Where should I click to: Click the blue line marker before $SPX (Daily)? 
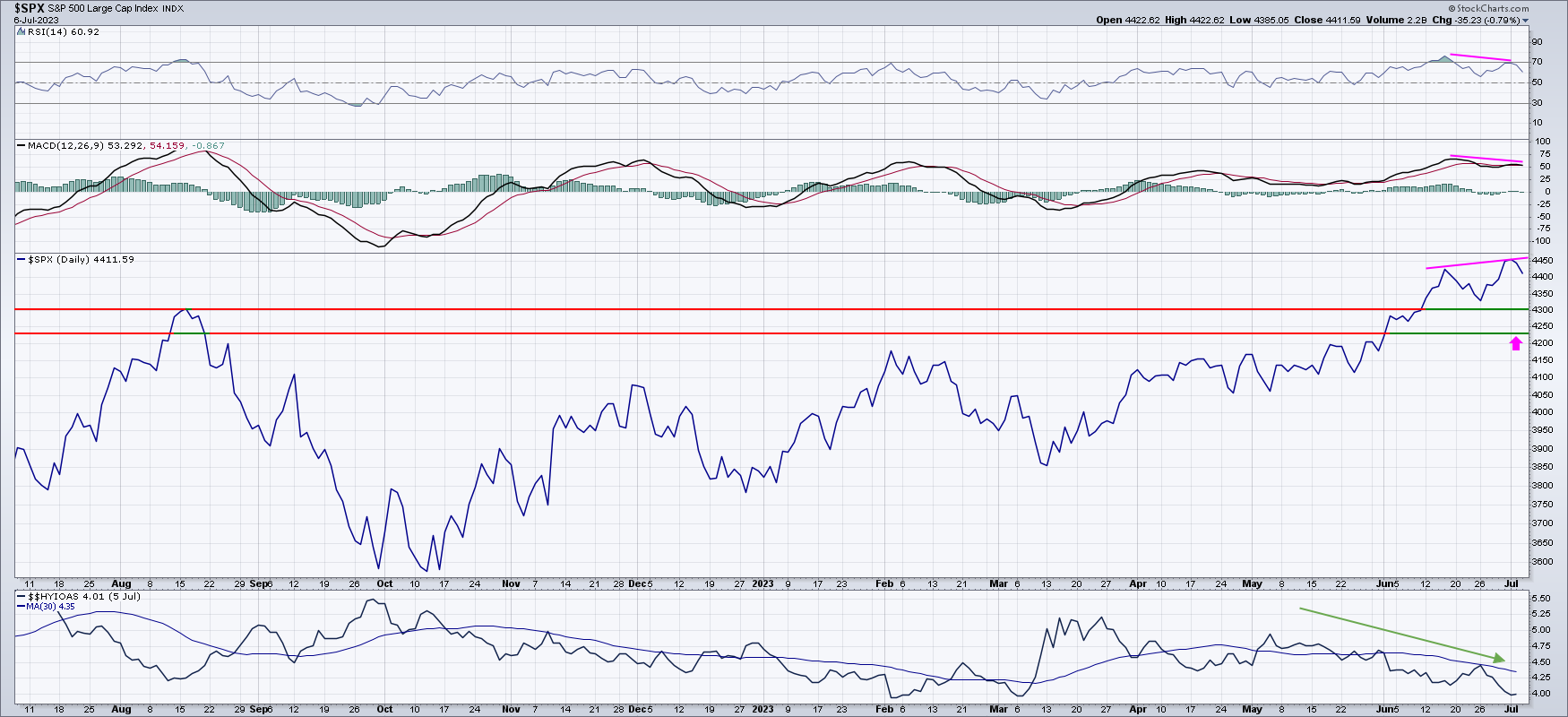[21, 259]
